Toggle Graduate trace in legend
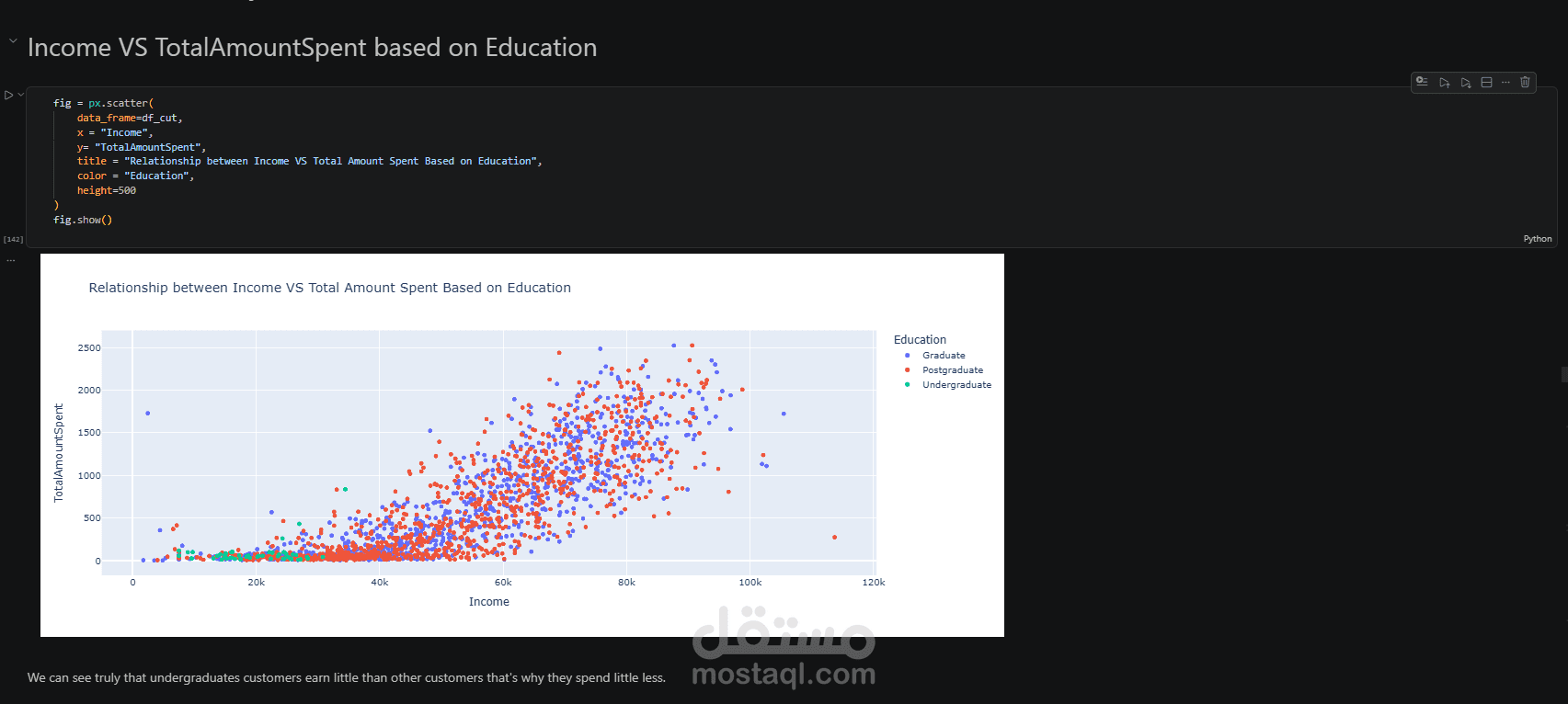The height and width of the screenshot is (704, 1568). (944, 356)
